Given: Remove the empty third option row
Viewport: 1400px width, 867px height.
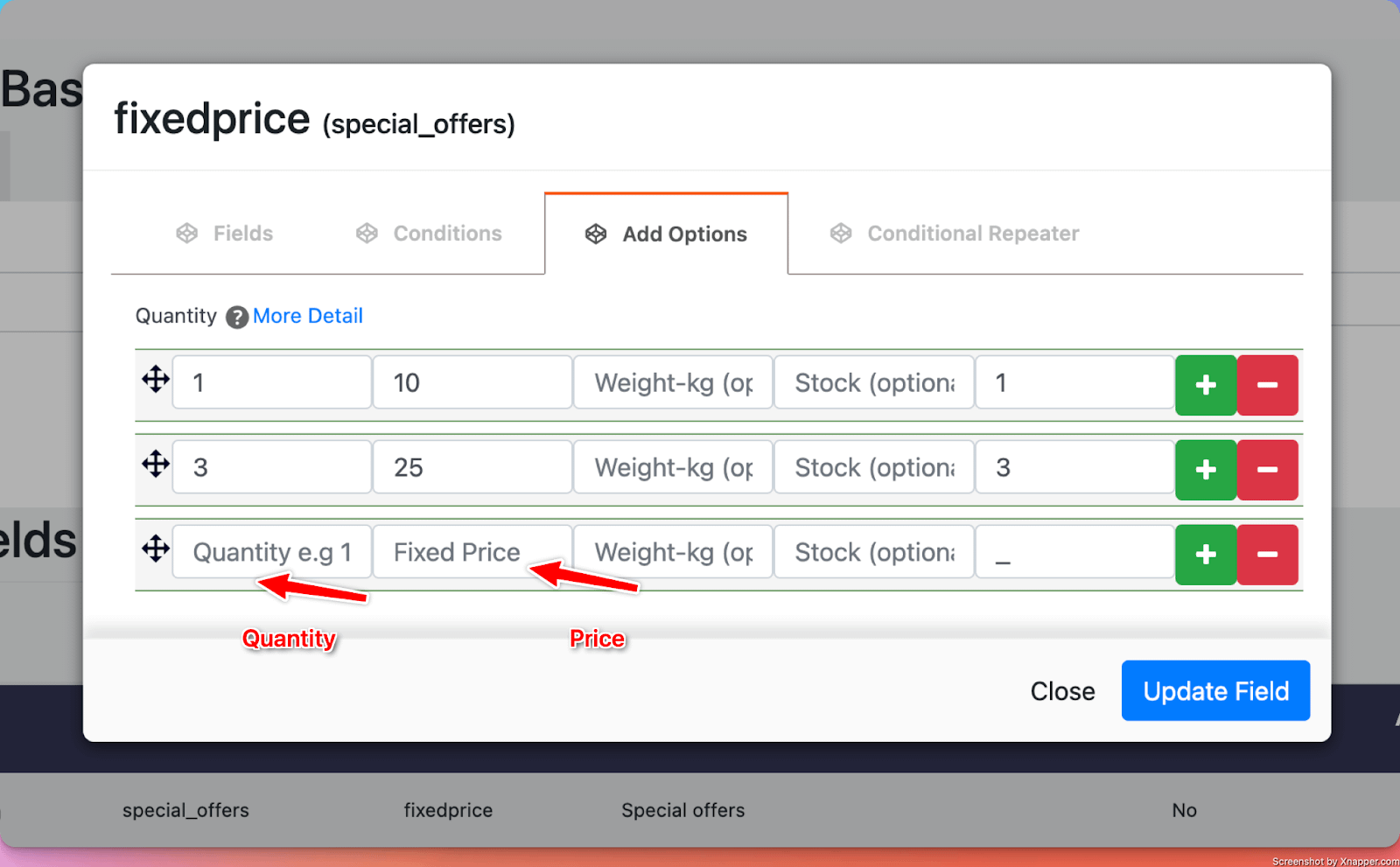Looking at the screenshot, I should (x=1266, y=555).
